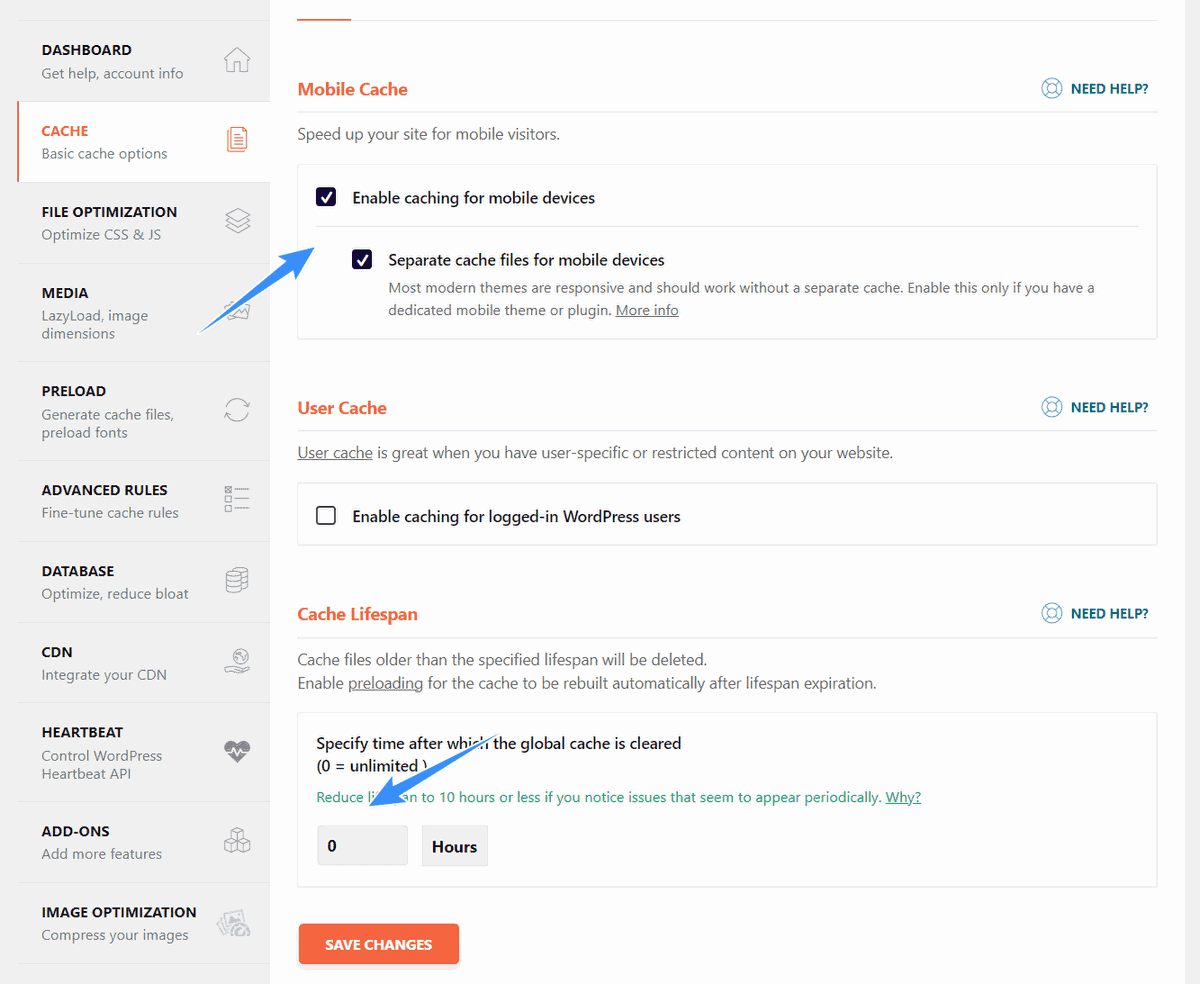Open the Database optimization section
The width and height of the screenshot is (1200, 984).
(x=144, y=582)
